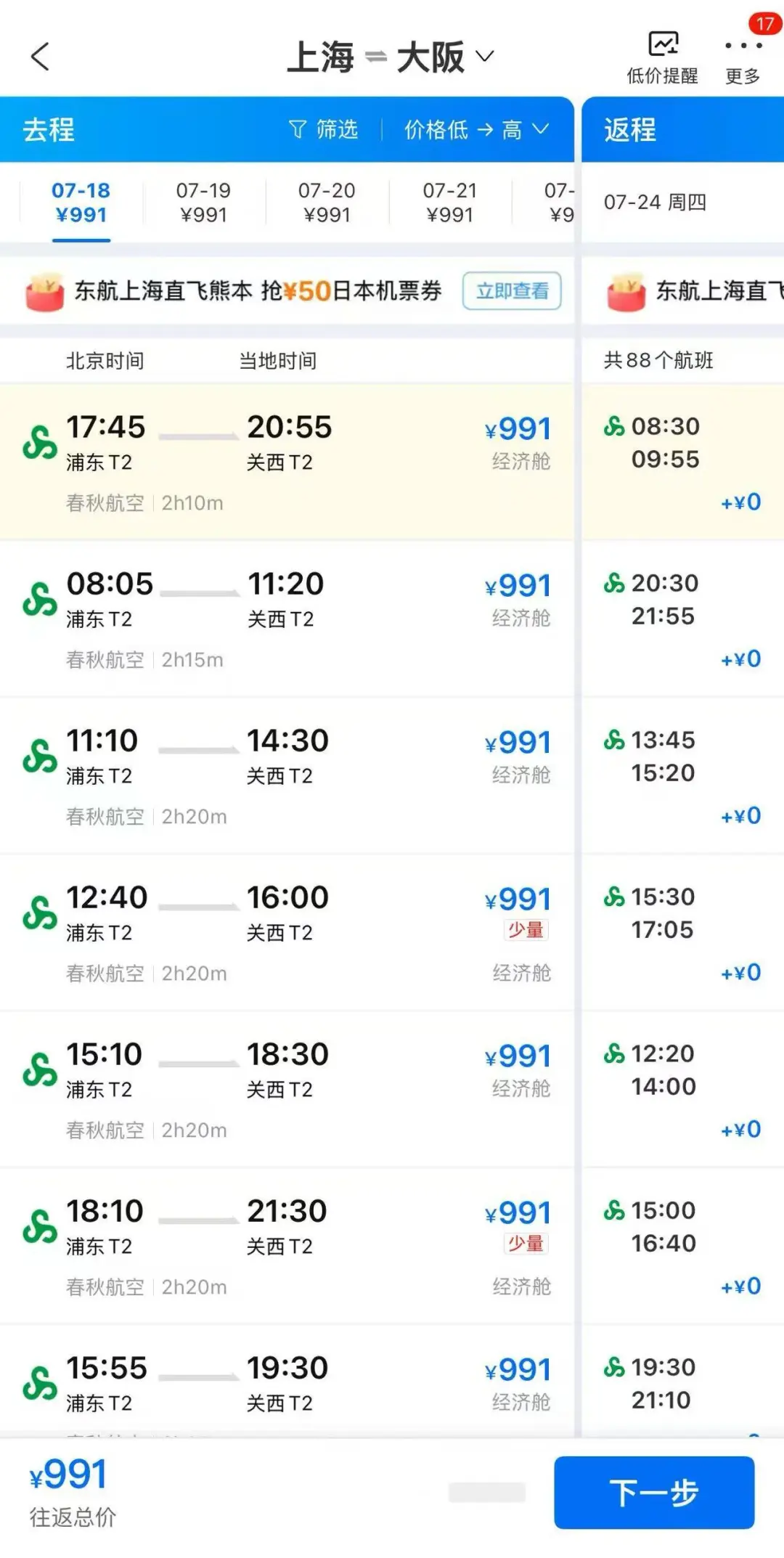Tap the back arrow icon

[40, 57]
